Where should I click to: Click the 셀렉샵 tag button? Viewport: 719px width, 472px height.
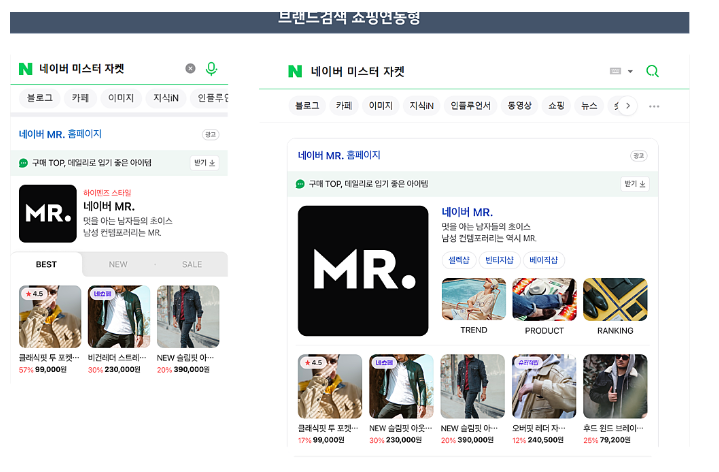point(459,260)
